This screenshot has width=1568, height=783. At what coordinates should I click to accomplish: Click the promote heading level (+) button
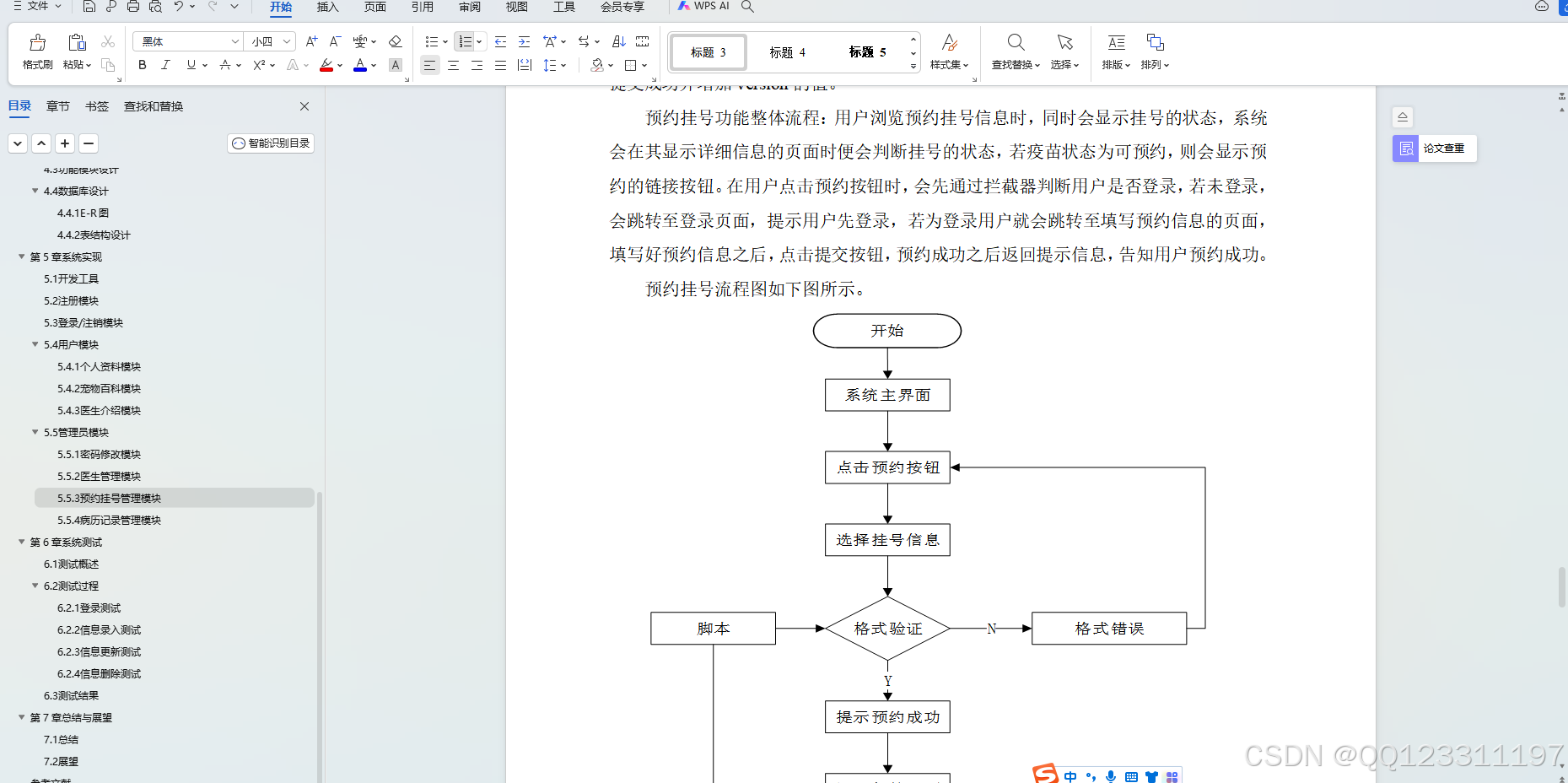(x=65, y=143)
